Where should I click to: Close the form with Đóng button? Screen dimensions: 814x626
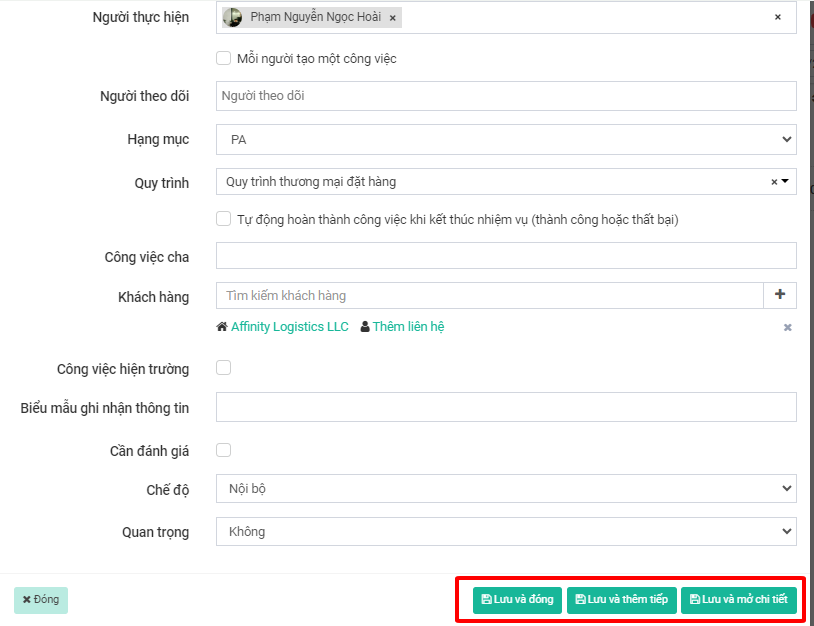click(x=41, y=600)
